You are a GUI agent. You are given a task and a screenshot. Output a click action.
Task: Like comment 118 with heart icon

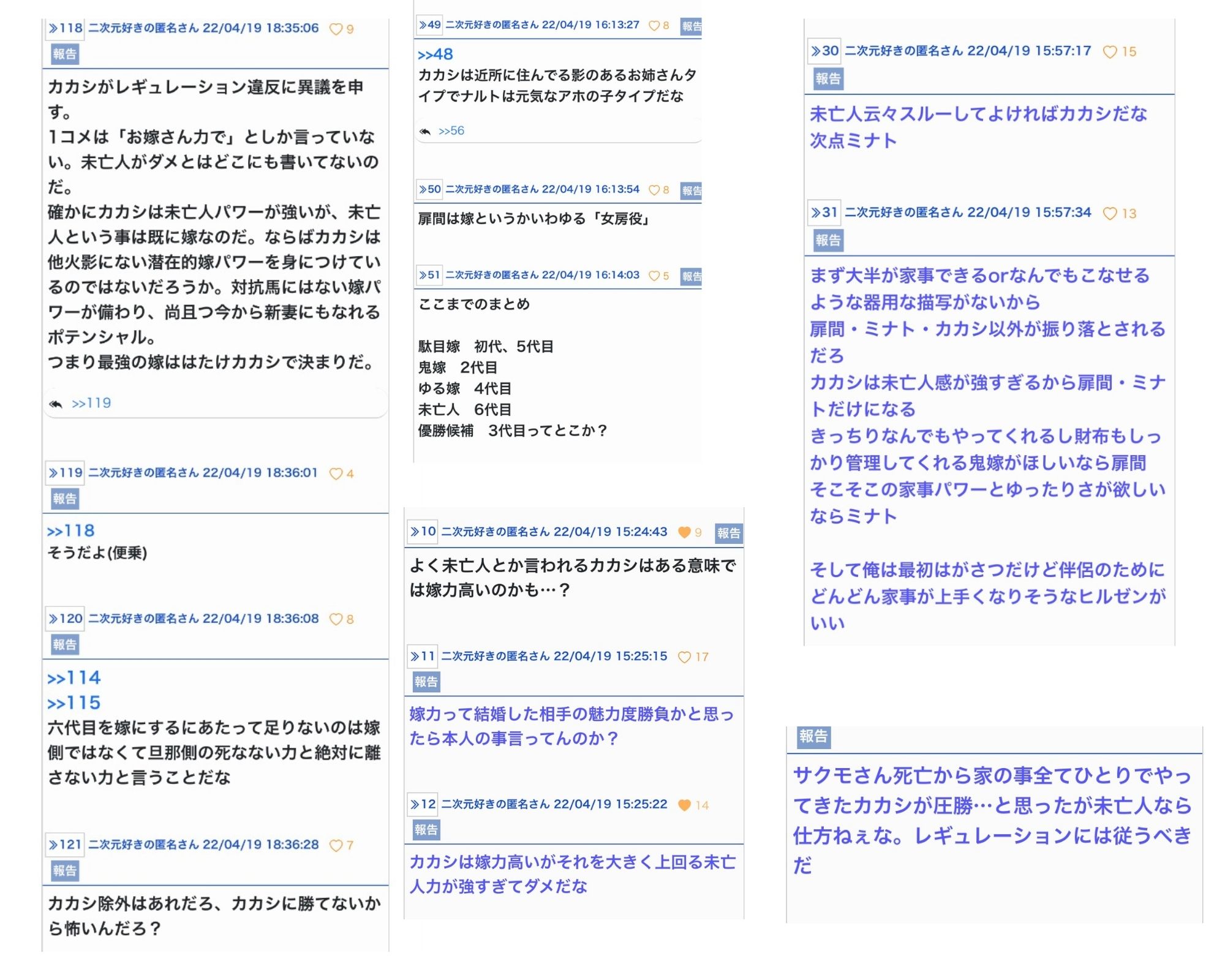tap(336, 29)
